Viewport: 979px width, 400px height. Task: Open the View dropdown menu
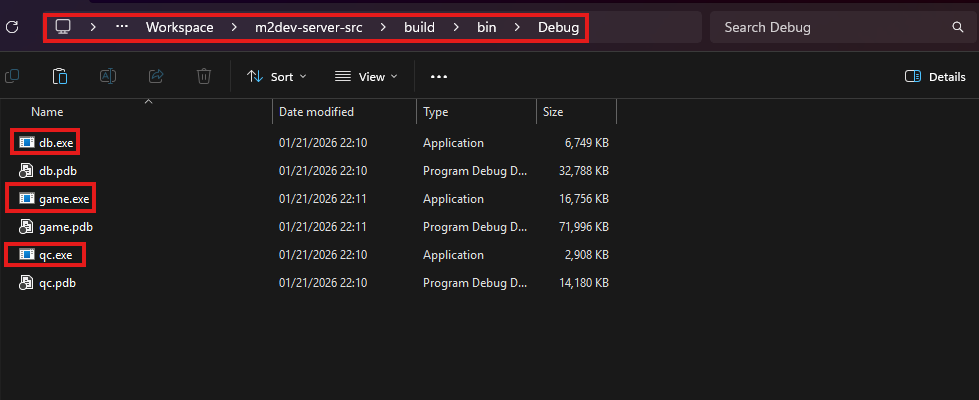click(366, 76)
